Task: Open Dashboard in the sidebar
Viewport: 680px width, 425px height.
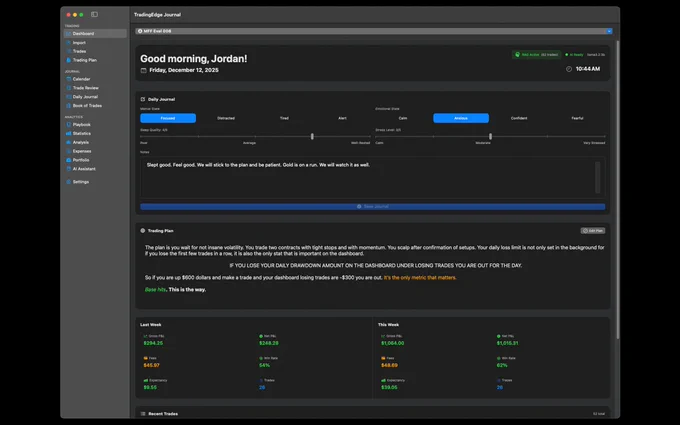Action: tap(95, 33)
